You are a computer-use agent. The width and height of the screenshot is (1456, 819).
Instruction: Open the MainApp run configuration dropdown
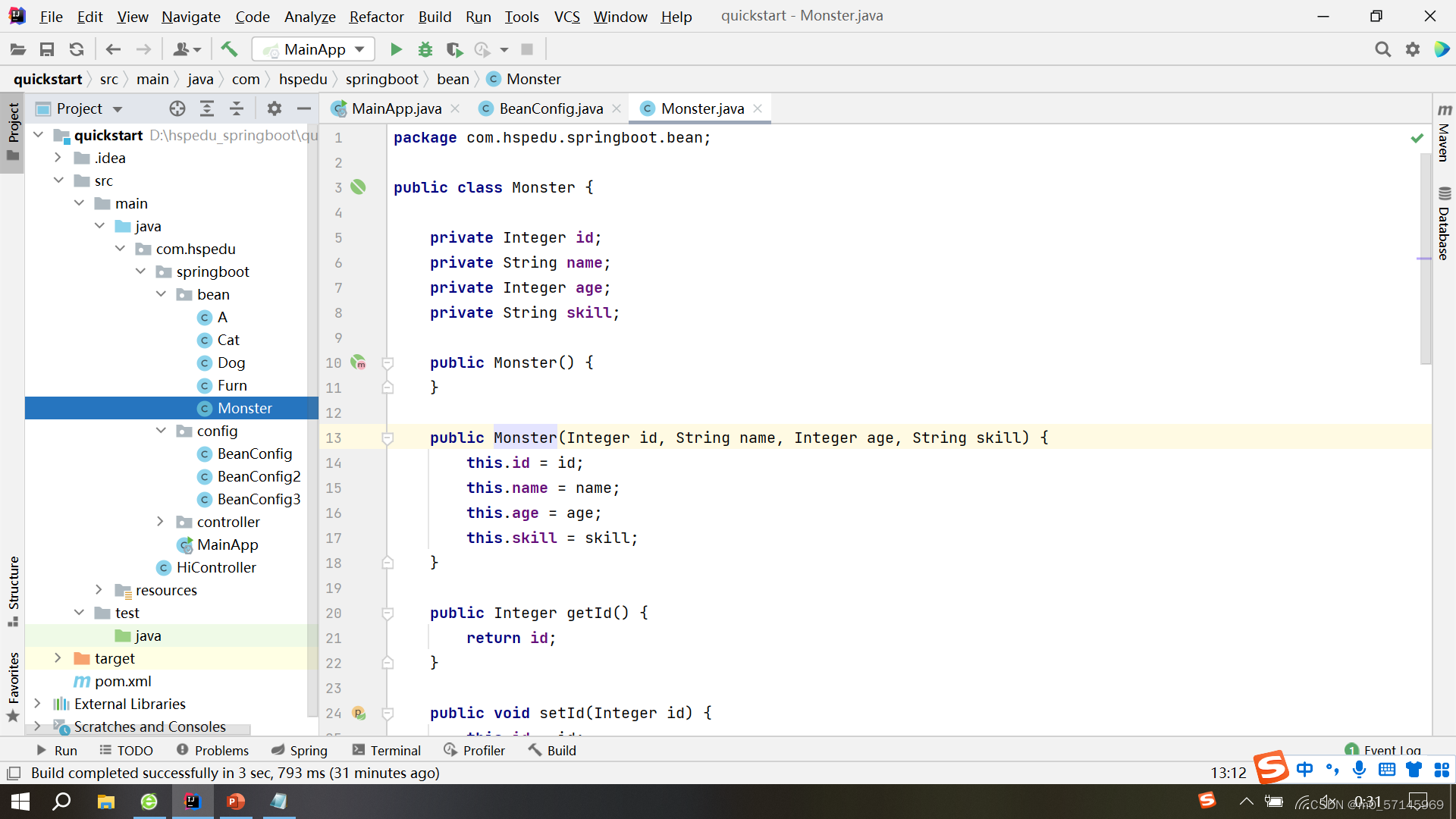click(312, 49)
